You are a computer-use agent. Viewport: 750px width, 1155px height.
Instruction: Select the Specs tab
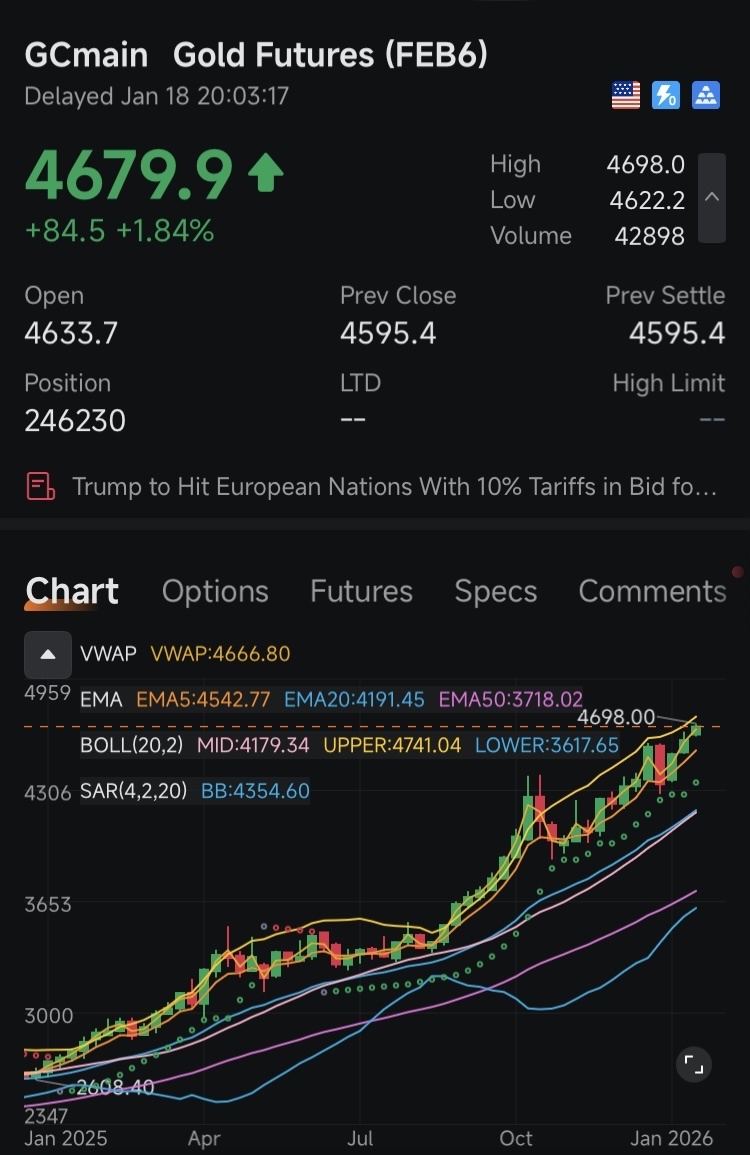[496, 592]
